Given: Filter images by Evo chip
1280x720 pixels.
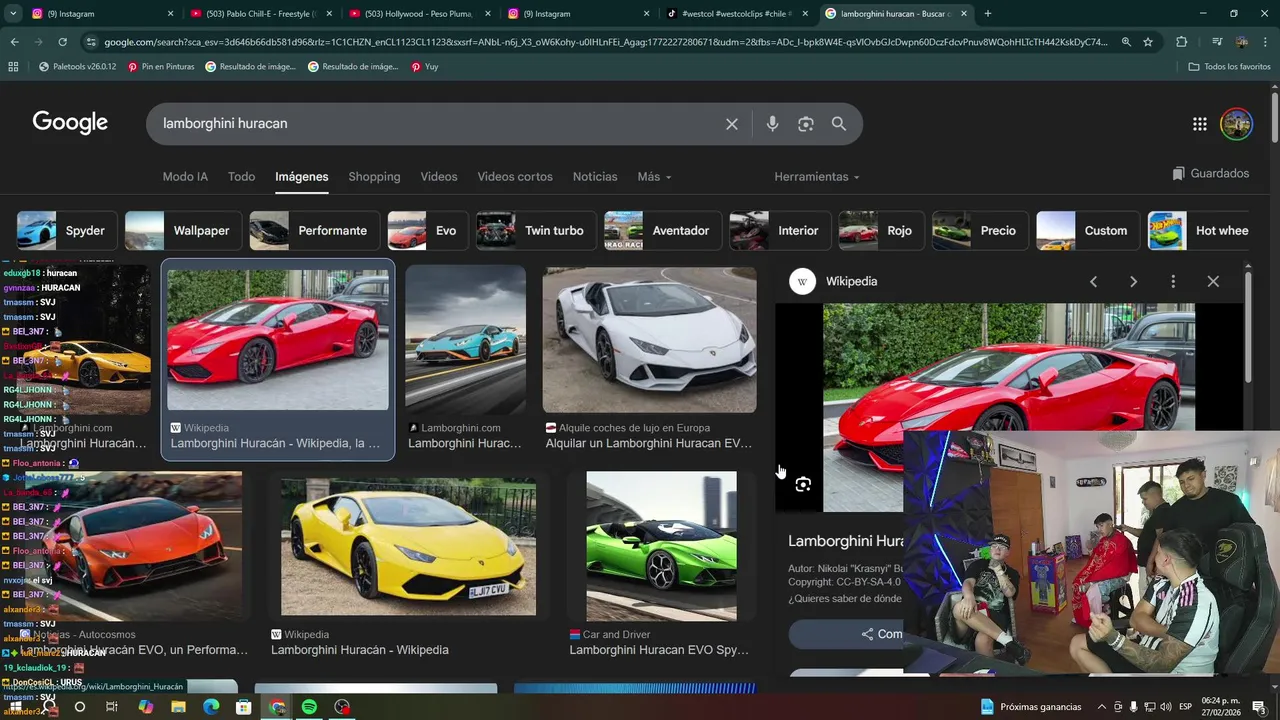Looking at the screenshot, I should click(428, 231).
